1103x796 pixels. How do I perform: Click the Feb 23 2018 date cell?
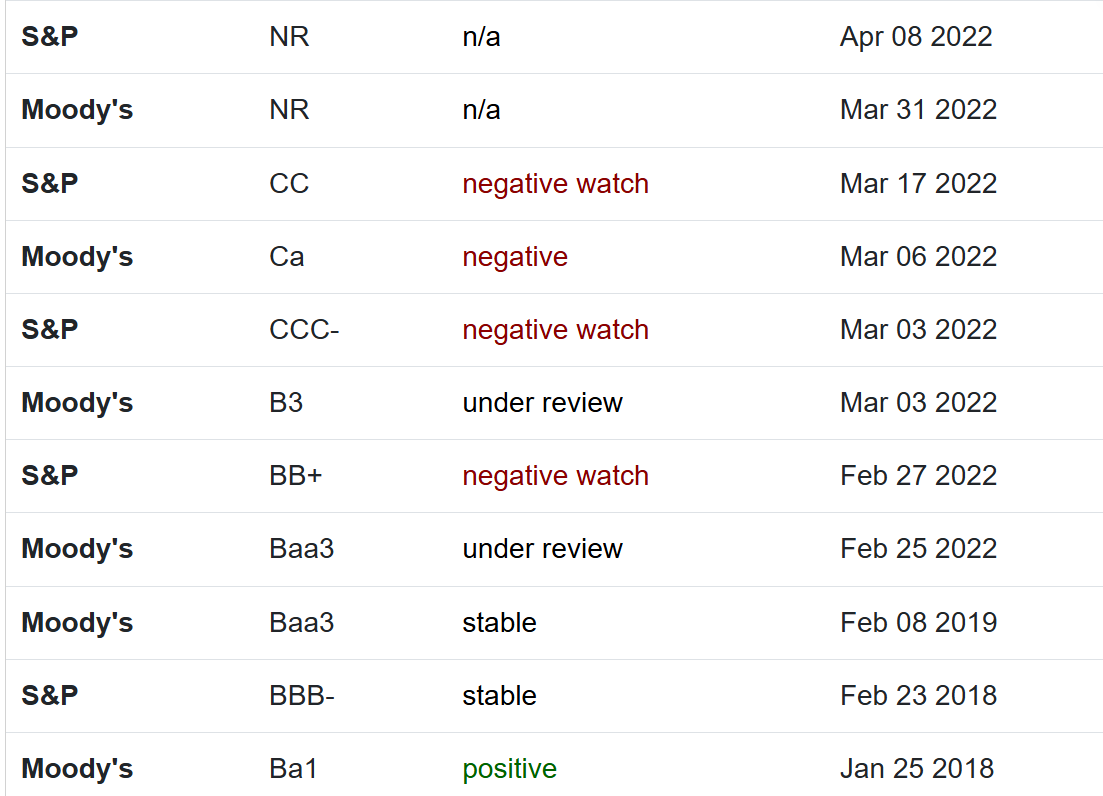click(x=918, y=696)
